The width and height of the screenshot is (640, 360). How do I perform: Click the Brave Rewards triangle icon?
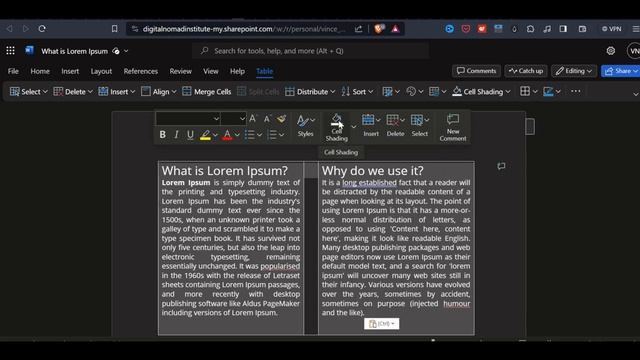pyautogui.click(x=395, y=29)
